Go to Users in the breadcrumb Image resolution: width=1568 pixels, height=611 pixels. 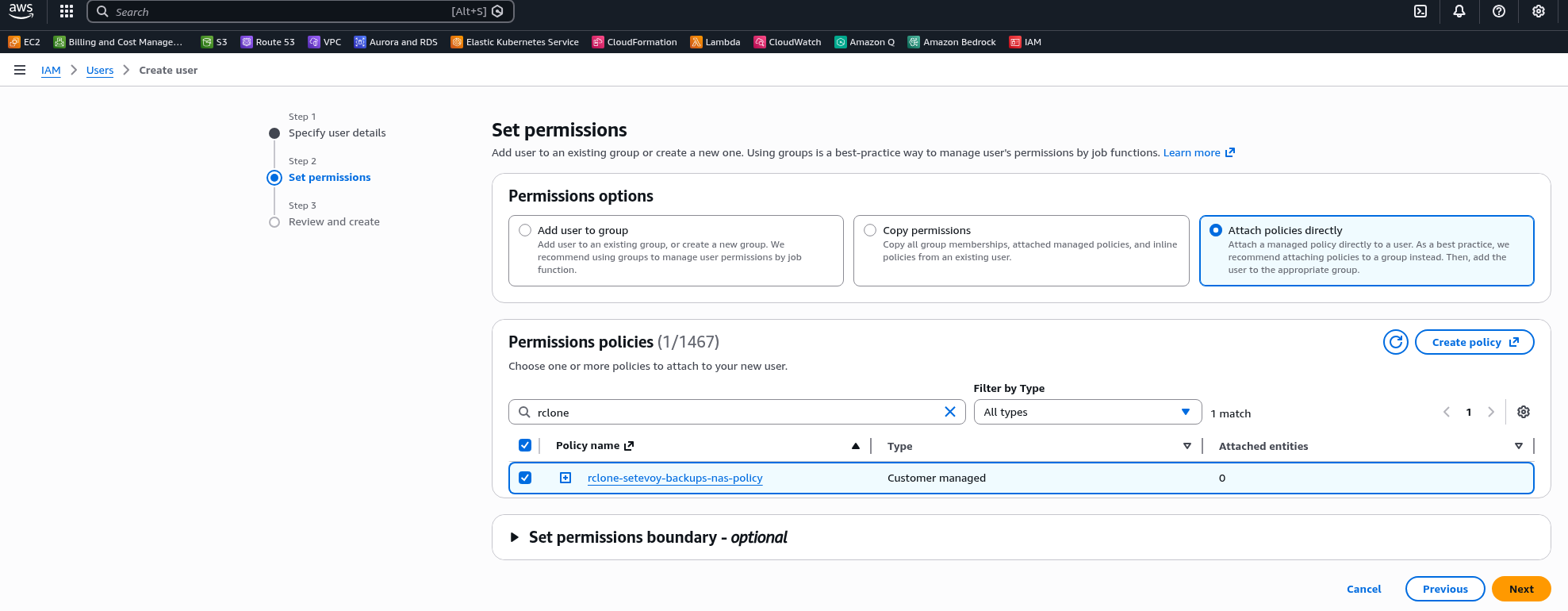coord(100,70)
